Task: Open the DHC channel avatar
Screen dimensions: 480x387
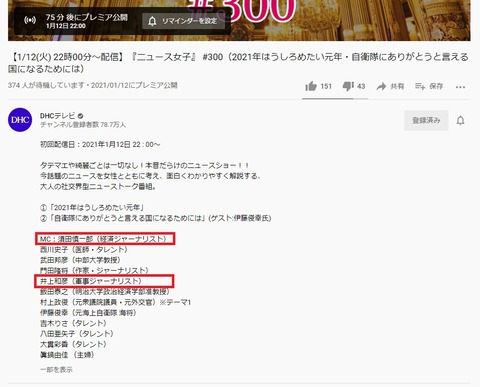Action: click(20, 120)
